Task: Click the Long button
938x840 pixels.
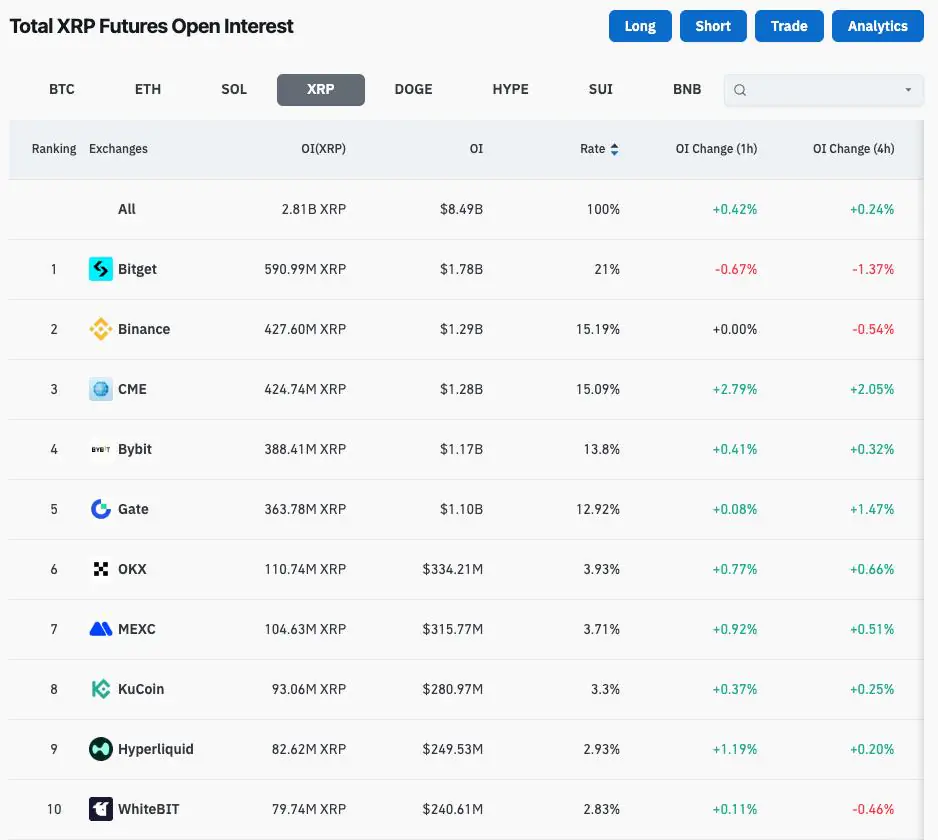Action: (640, 26)
